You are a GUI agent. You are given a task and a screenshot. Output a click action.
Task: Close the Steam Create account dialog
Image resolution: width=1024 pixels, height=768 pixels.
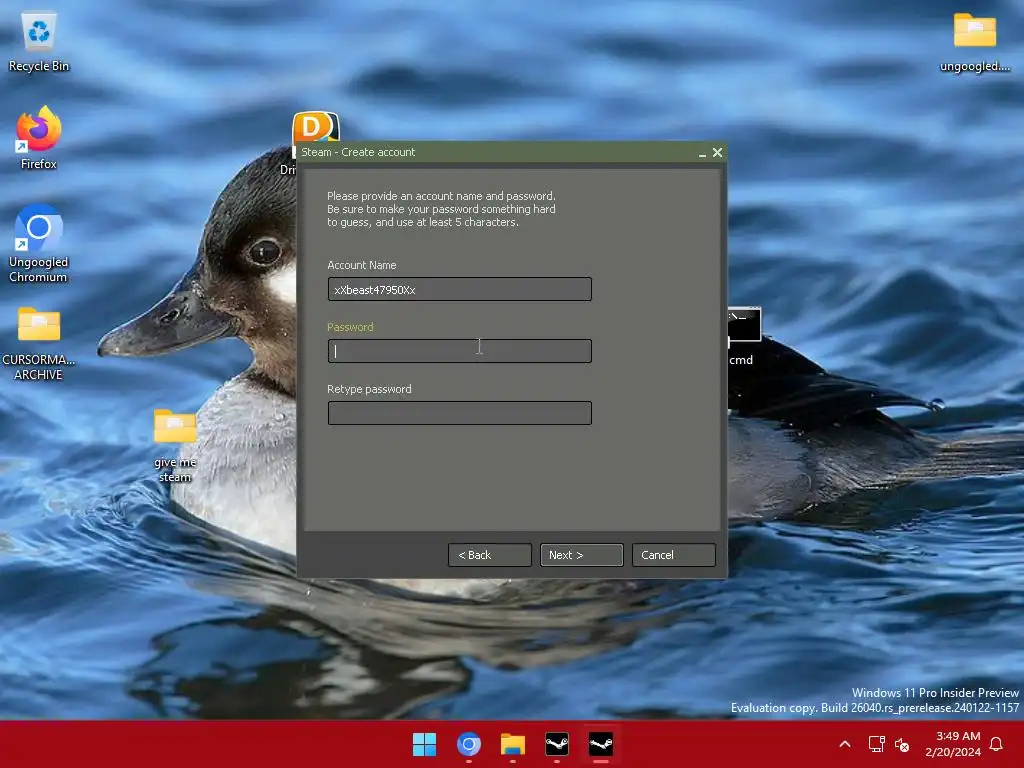click(717, 152)
